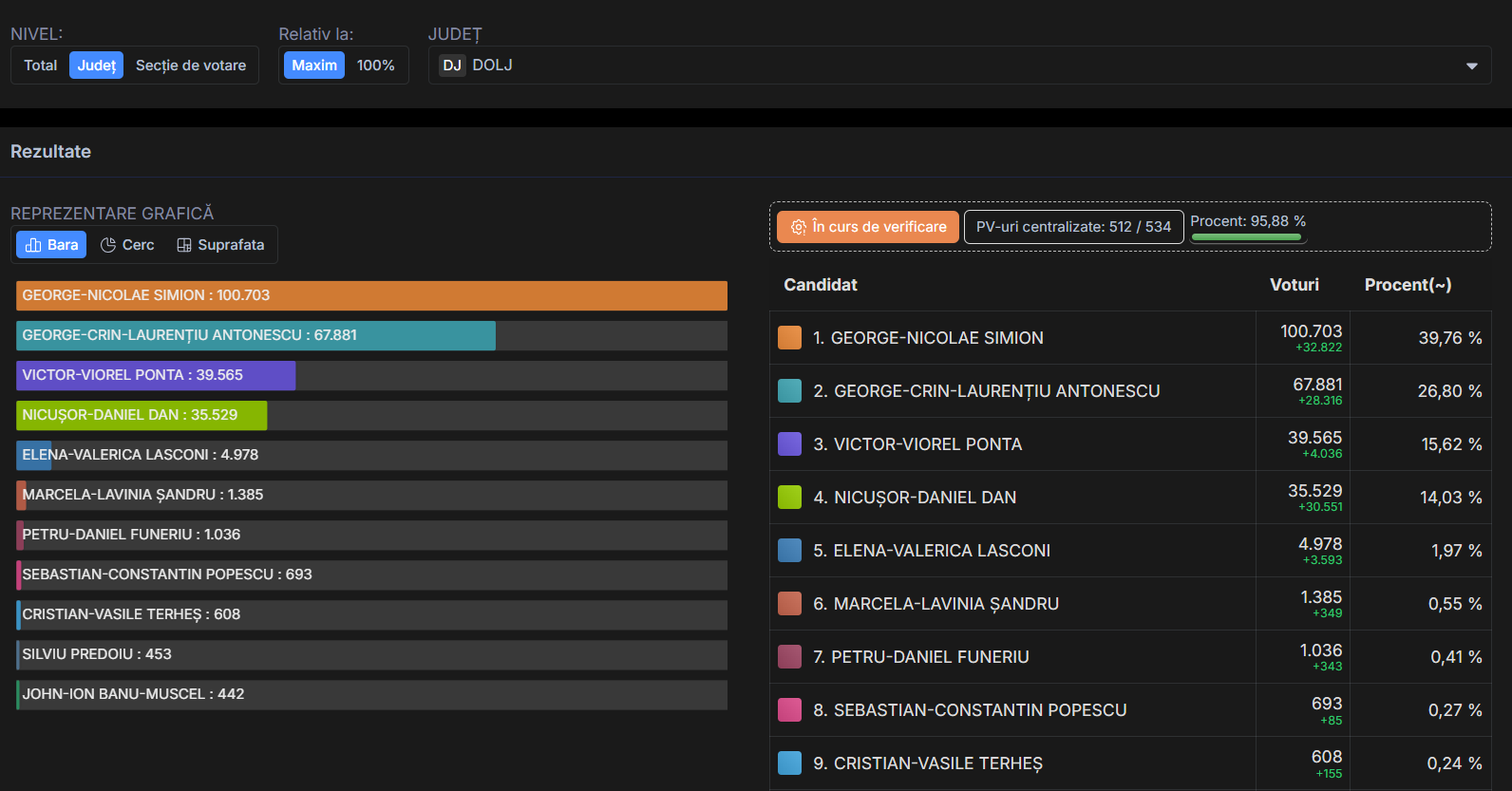The height and width of the screenshot is (791, 1512).
Task: Click PV-uri centralizate 512 / 534 button
Action: (x=1073, y=227)
